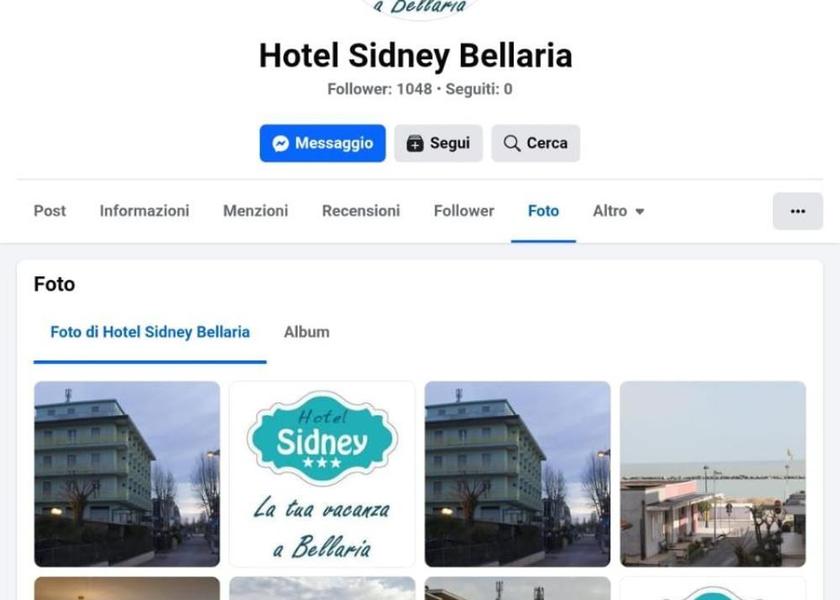The width and height of the screenshot is (840, 600).
Task: Select the Foto tab
Action: (543, 211)
